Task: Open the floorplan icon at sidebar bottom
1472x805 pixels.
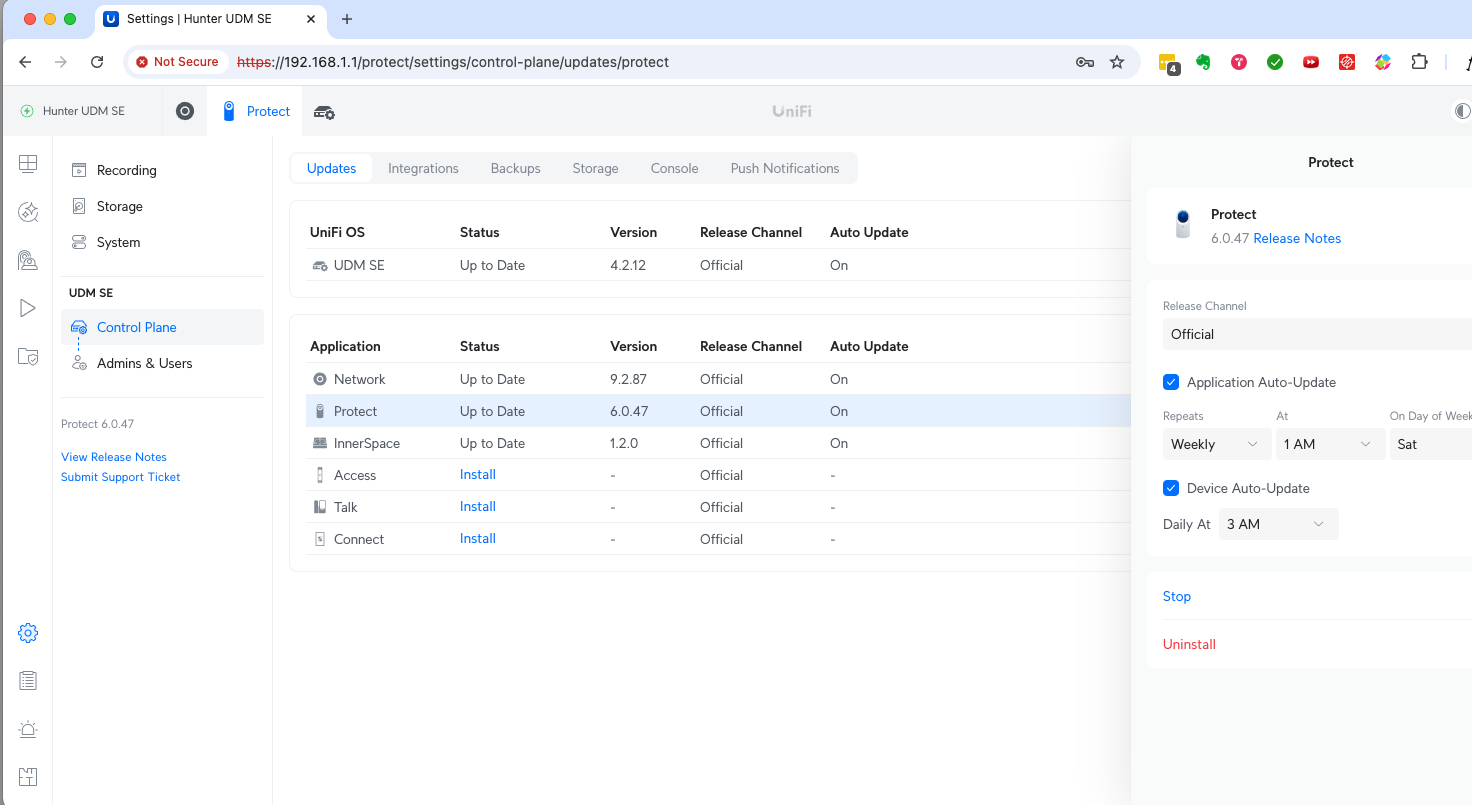Action: pos(28,777)
